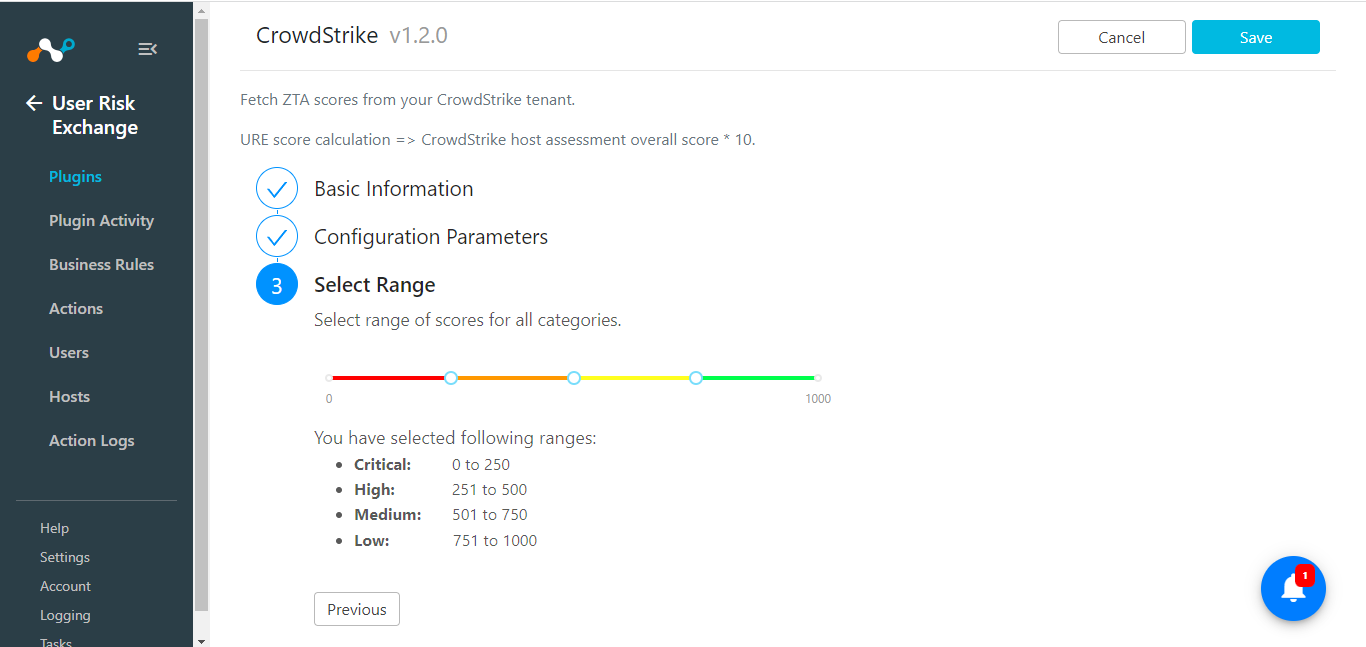The image size is (1366, 647).
Task: Click the slider handle at the 750 boundary
Action: (696, 378)
